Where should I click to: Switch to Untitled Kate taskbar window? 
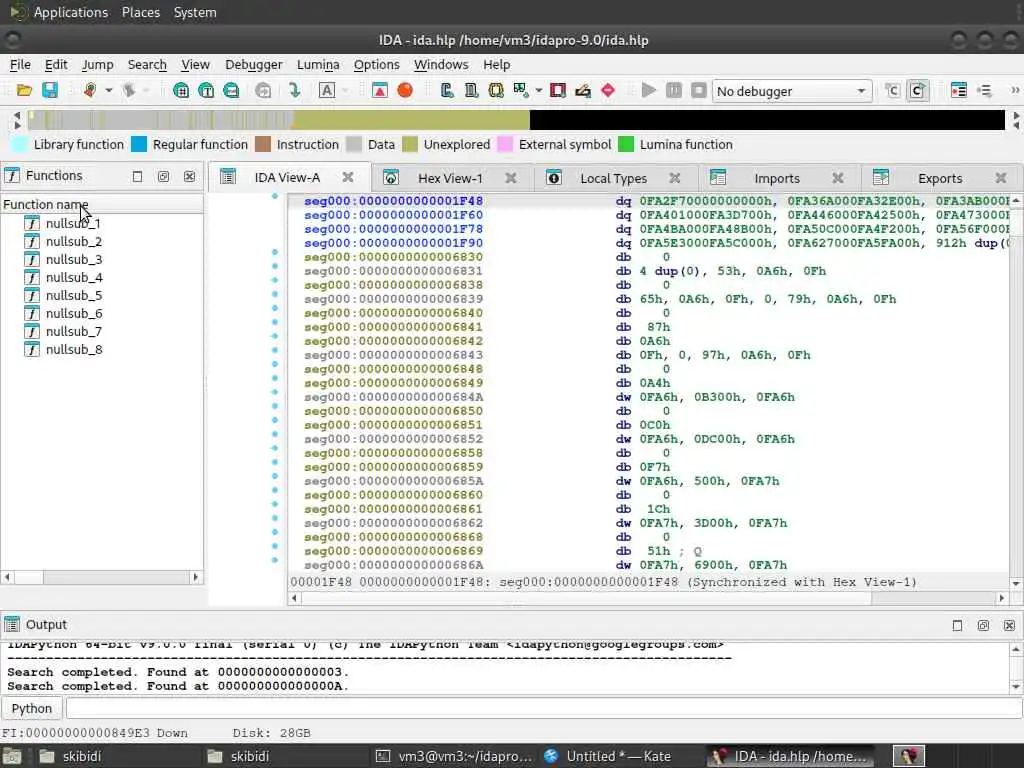pos(607,756)
